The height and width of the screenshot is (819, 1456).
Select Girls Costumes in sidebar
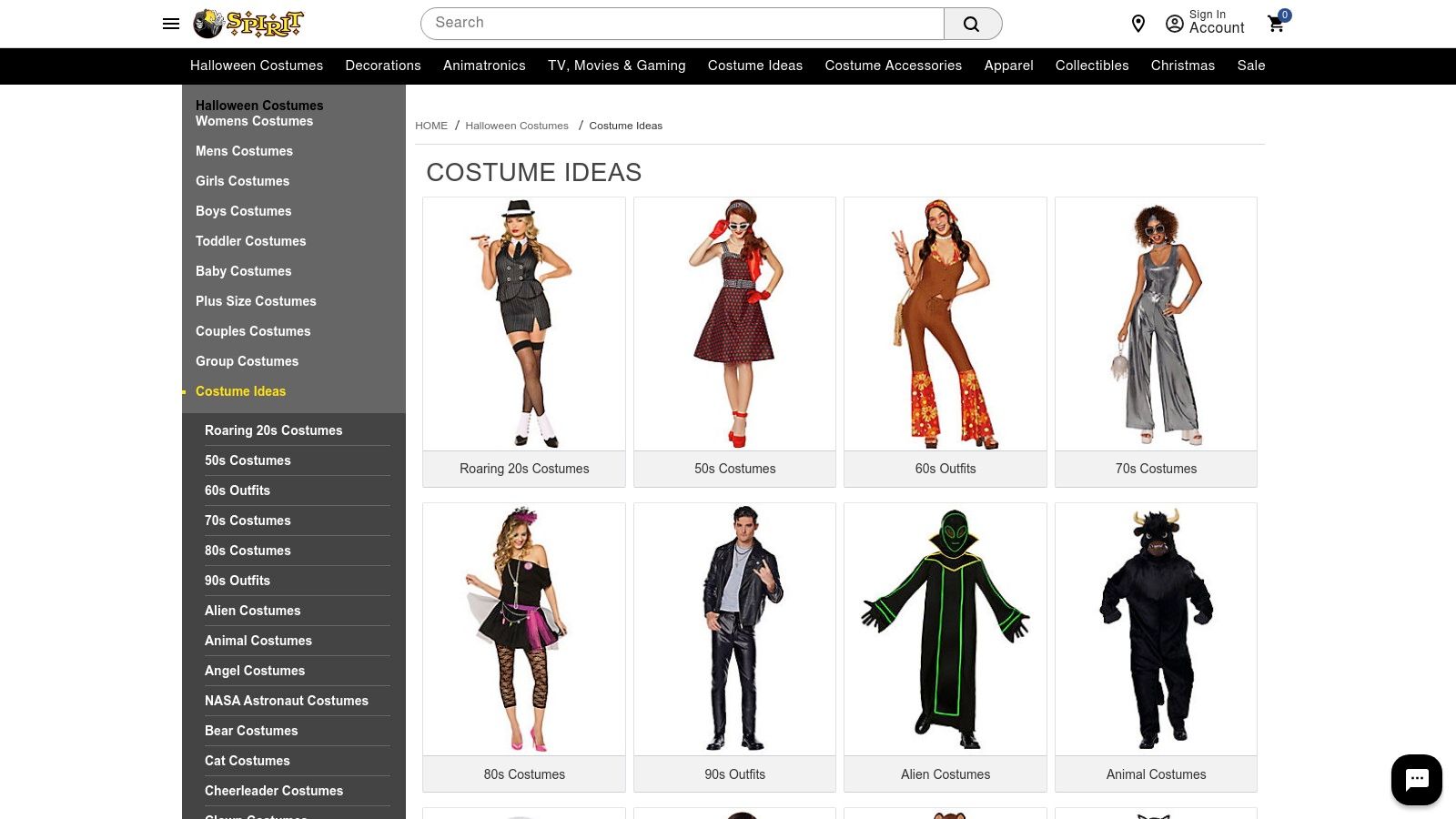[x=242, y=181]
